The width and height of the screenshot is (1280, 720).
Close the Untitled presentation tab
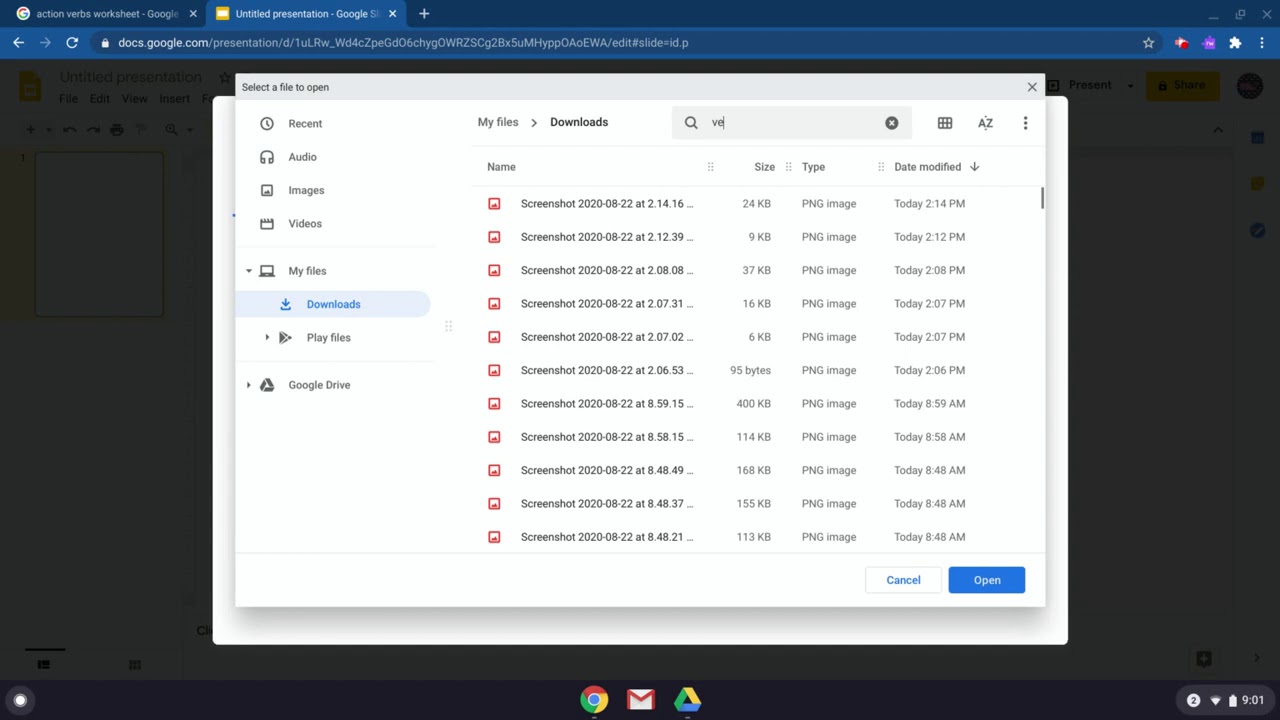392,14
